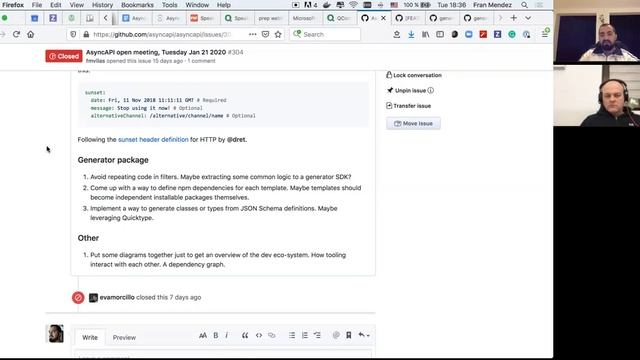The image size is (640, 360).
Task: Open the pinned tab with Z icon
Action: (53, 18)
